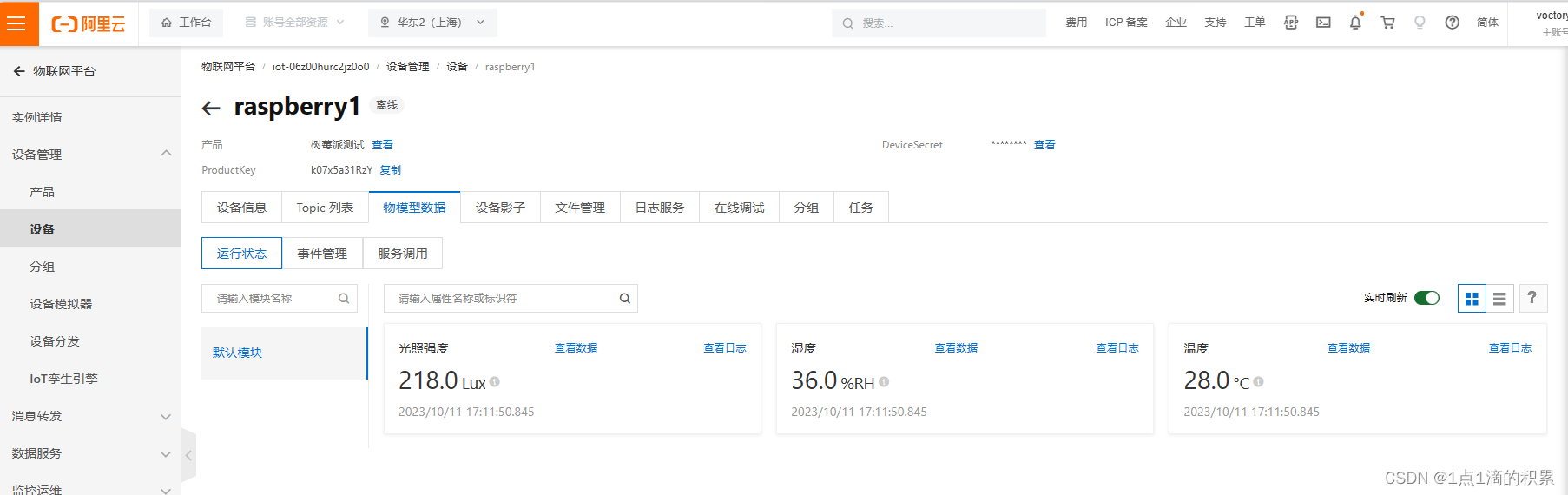Open the notification bell
The image size is (1568, 495).
1355,23
